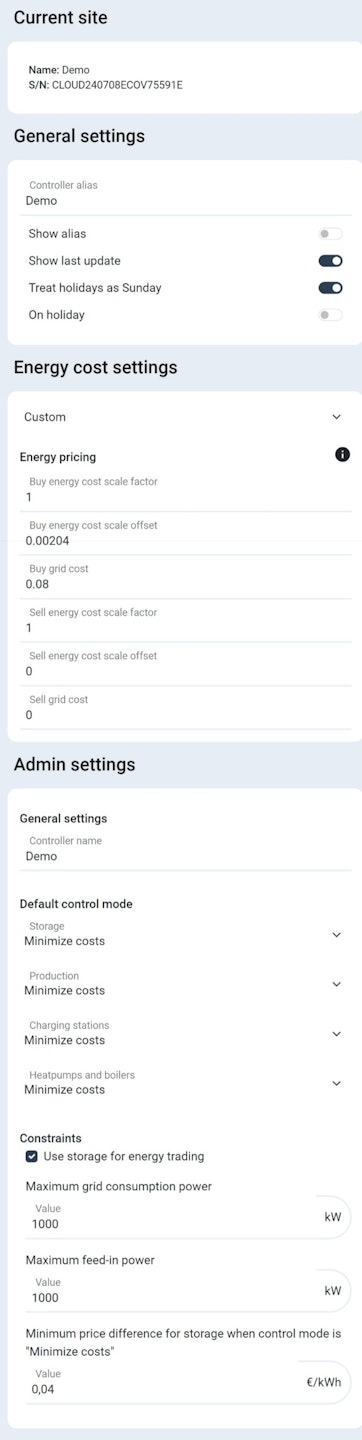
Task: Enable the On holiday switch
Action: click(x=330, y=315)
